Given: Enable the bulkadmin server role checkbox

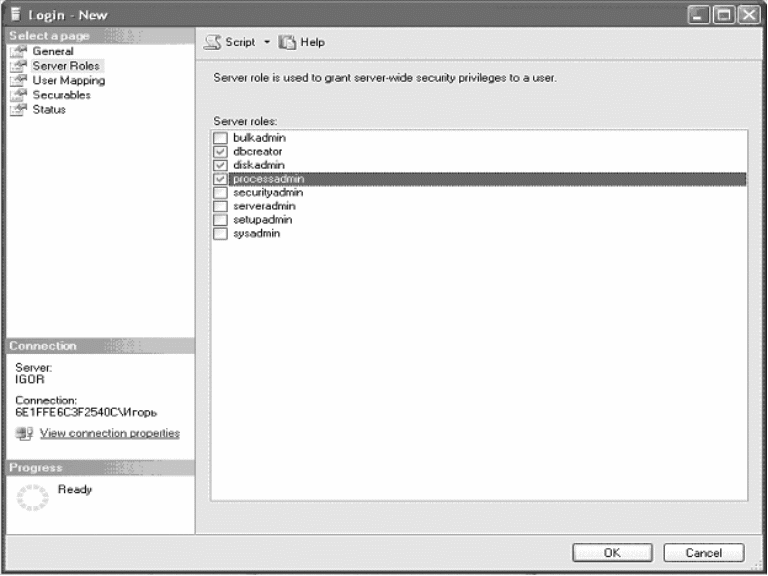Looking at the screenshot, I should tap(221, 138).
